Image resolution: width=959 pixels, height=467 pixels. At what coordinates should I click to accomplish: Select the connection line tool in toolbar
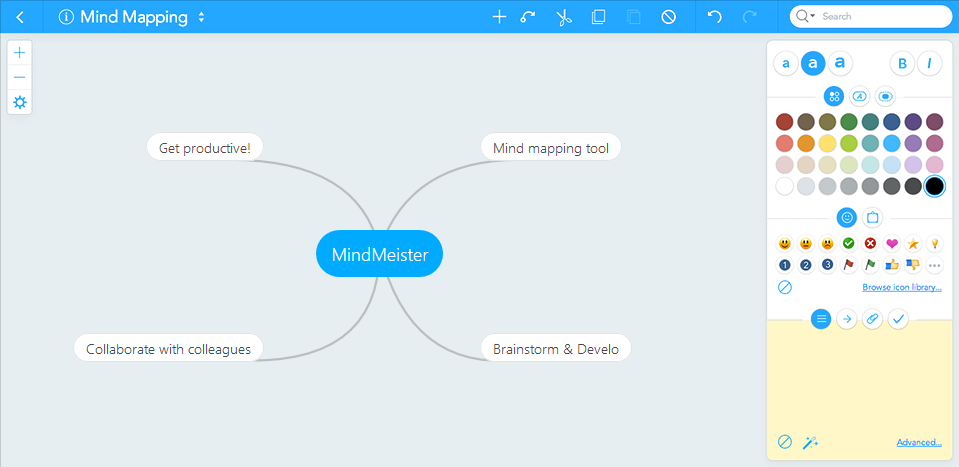pyautogui.click(x=528, y=17)
